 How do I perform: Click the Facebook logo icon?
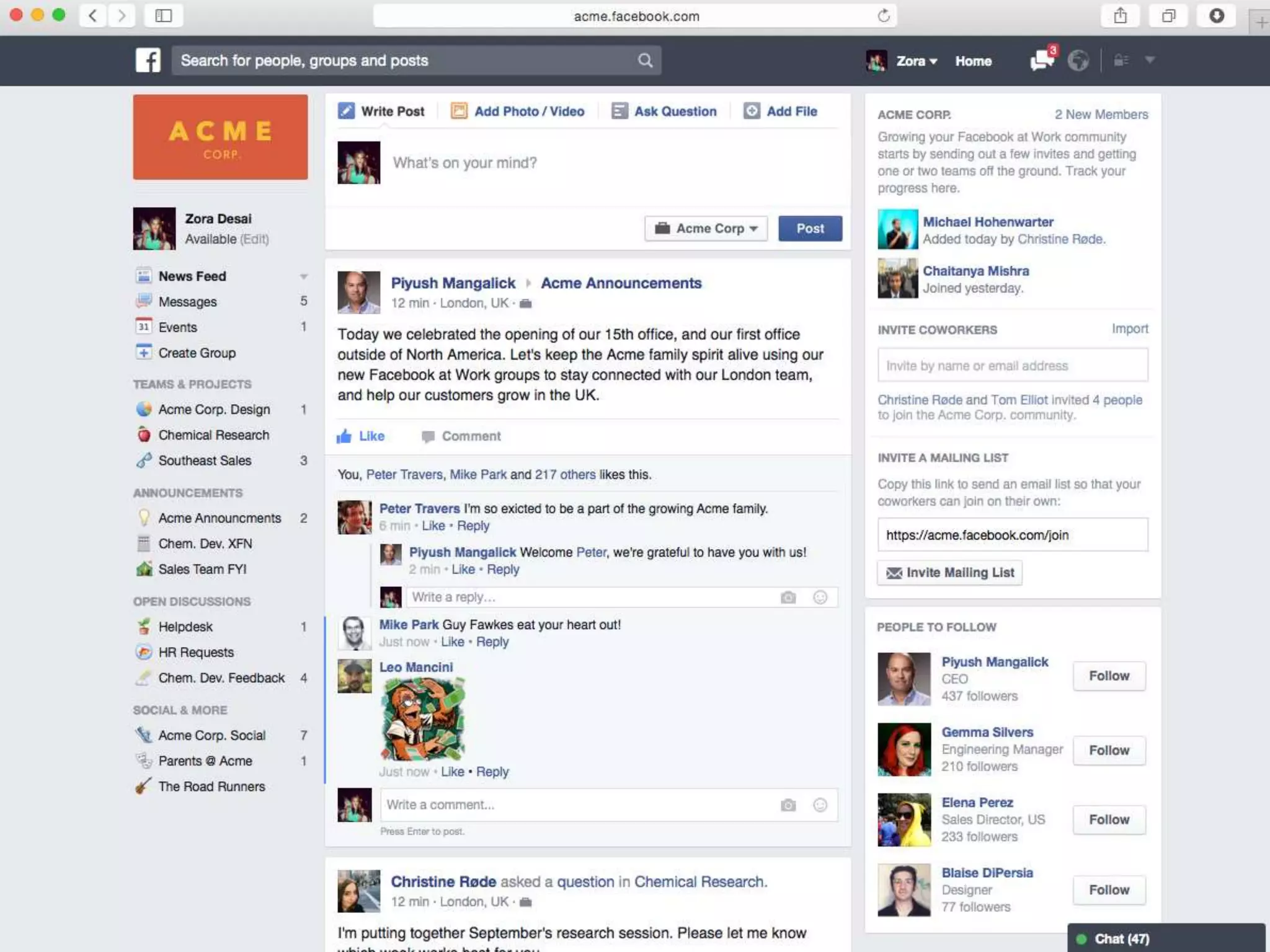148,60
